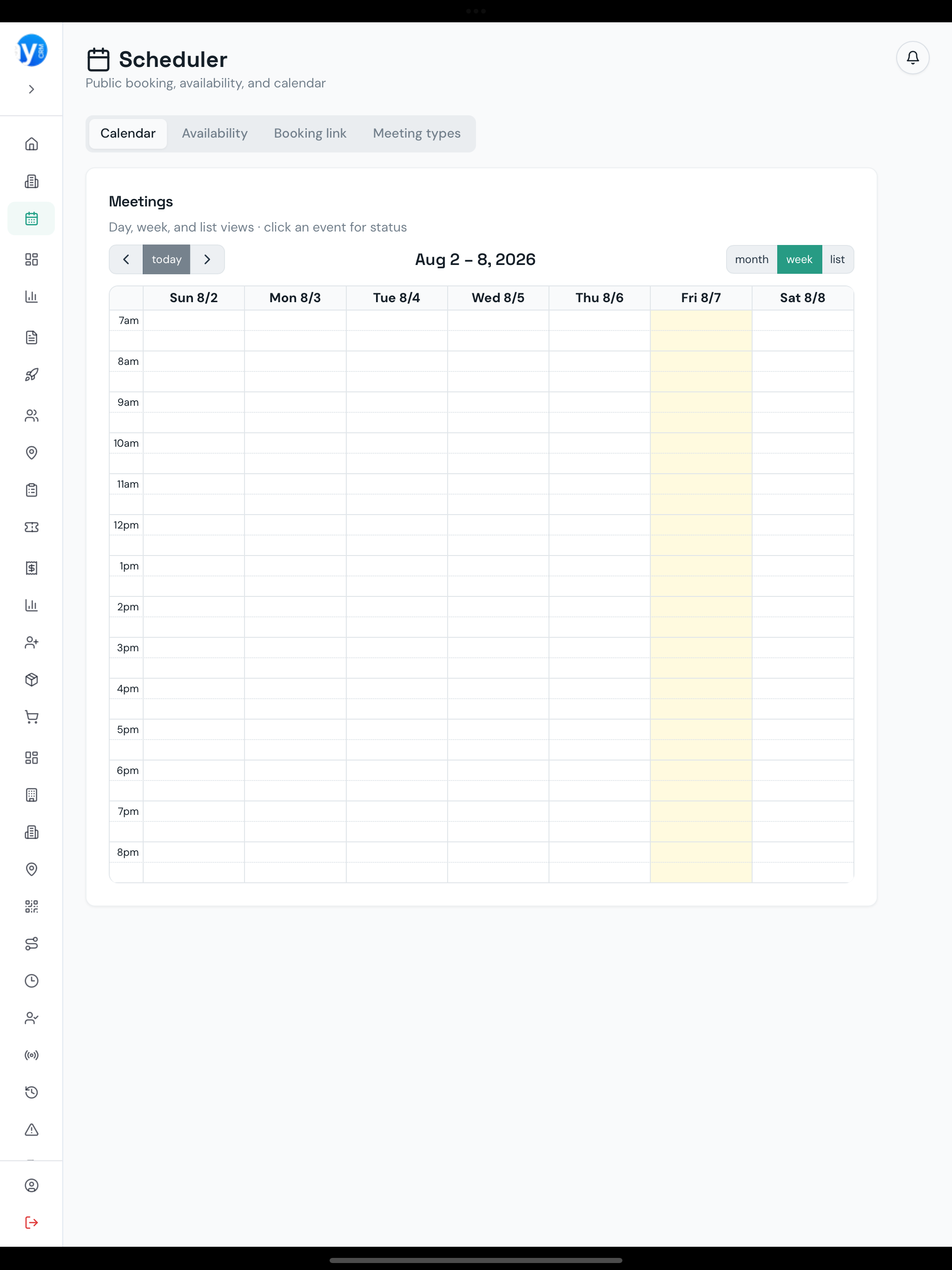Open the package box icon in sidebar
The width and height of the screenshot is (952, 1270).
point(32,680)
